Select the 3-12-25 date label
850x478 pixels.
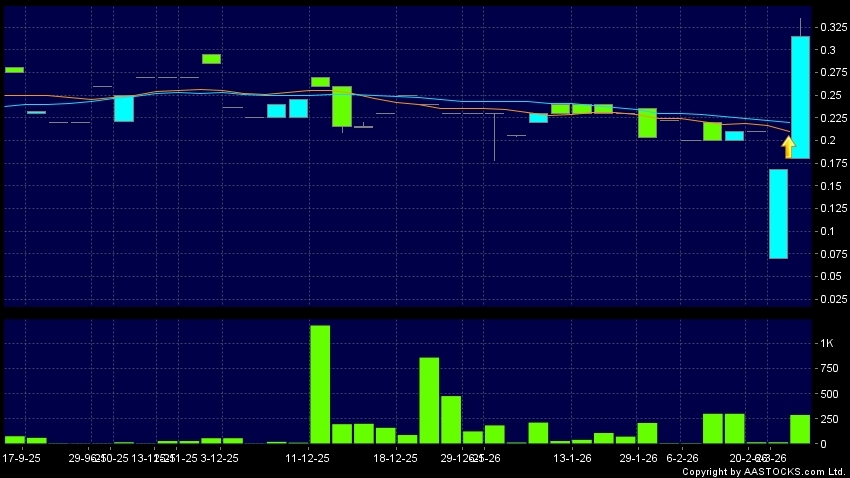point(219,458)
